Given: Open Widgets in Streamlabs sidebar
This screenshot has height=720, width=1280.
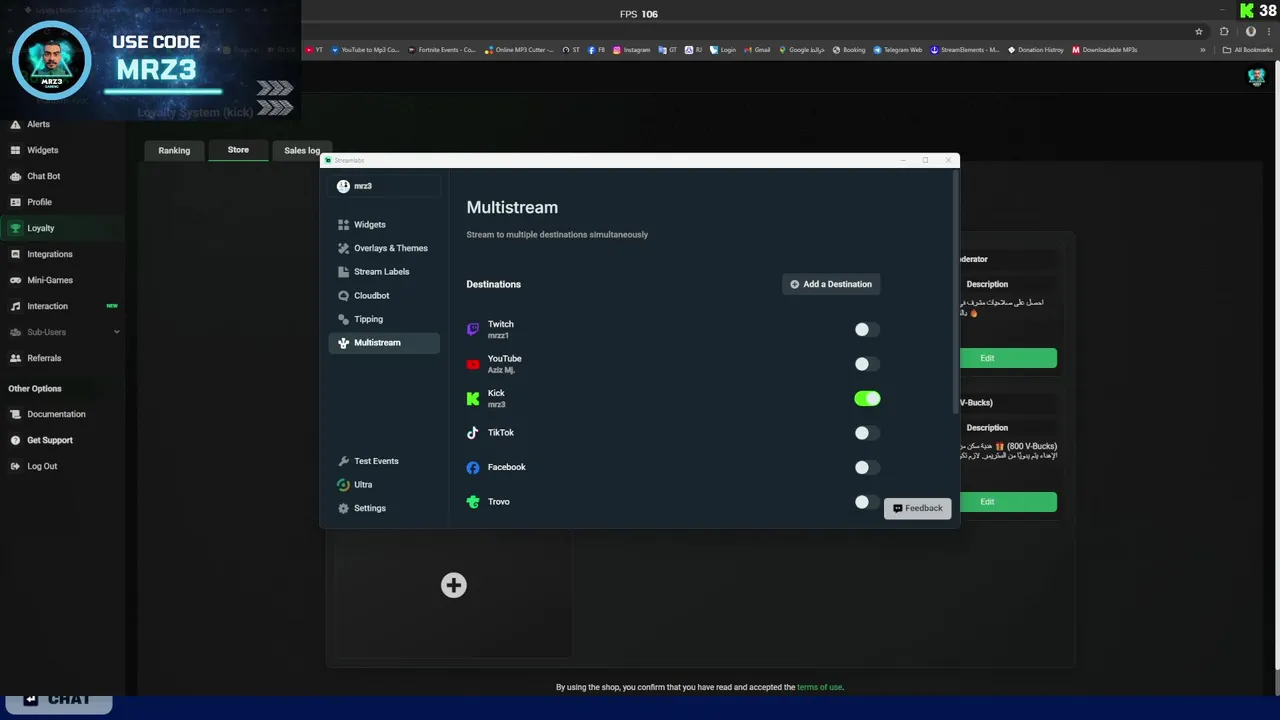Looking at the screenshot, I should coord(383,225).
